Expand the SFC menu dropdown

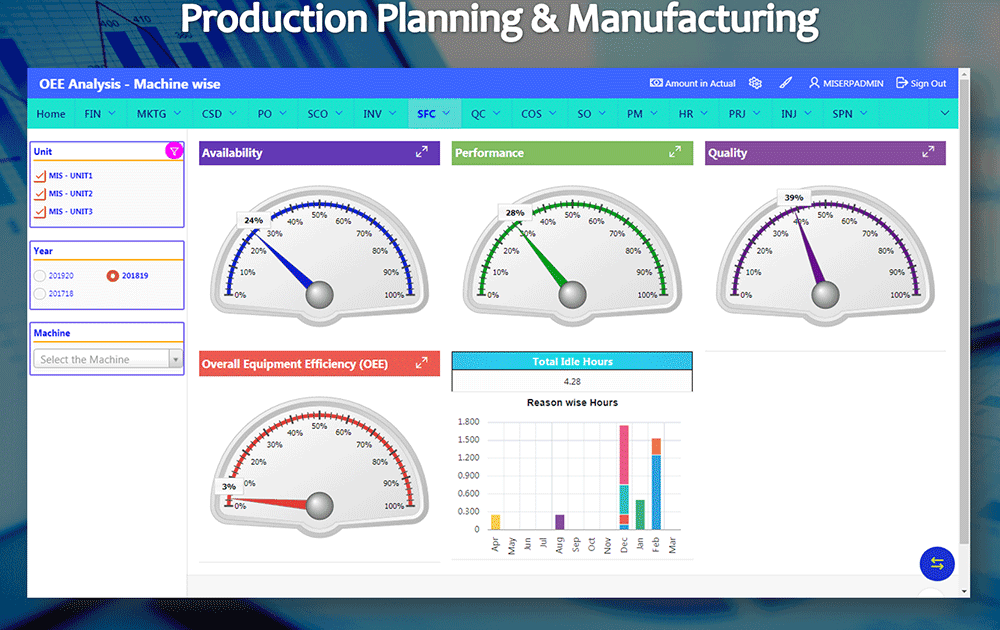tap(433, 114)
